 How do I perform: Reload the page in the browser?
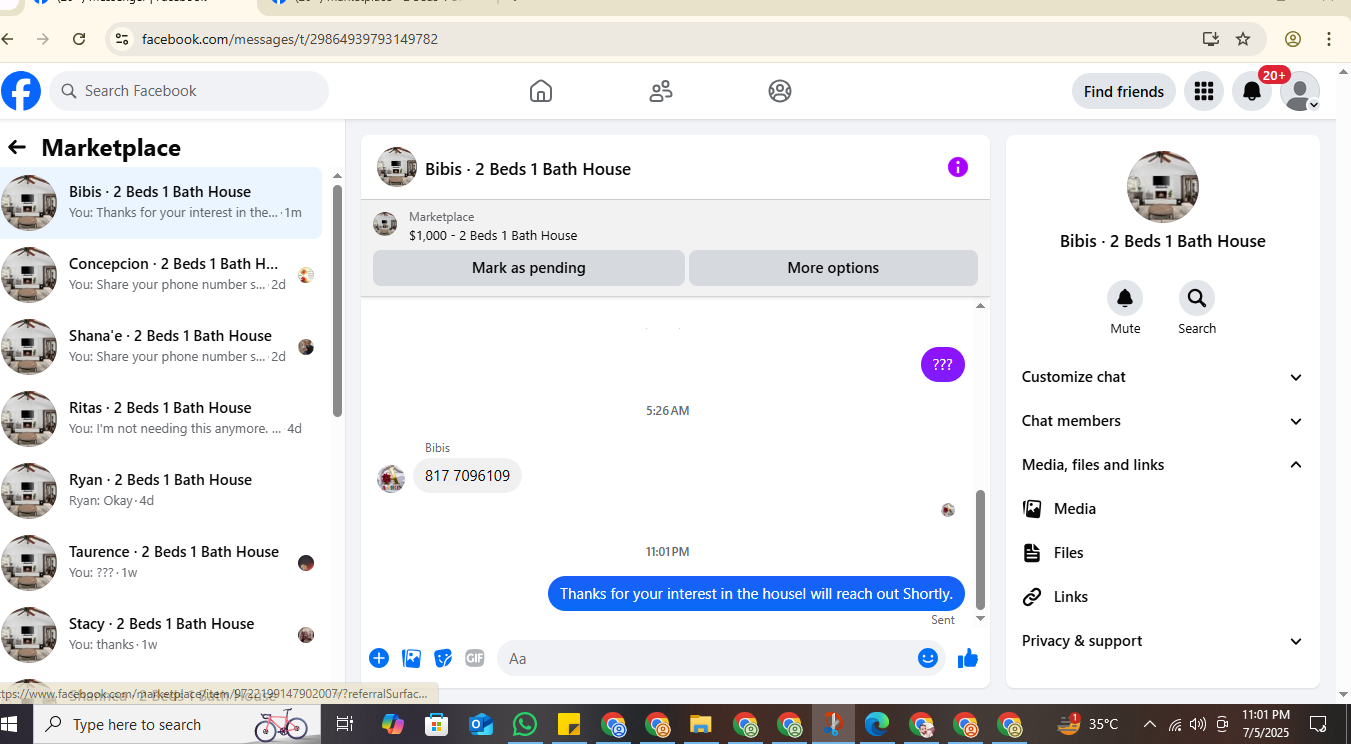point(79,39)
